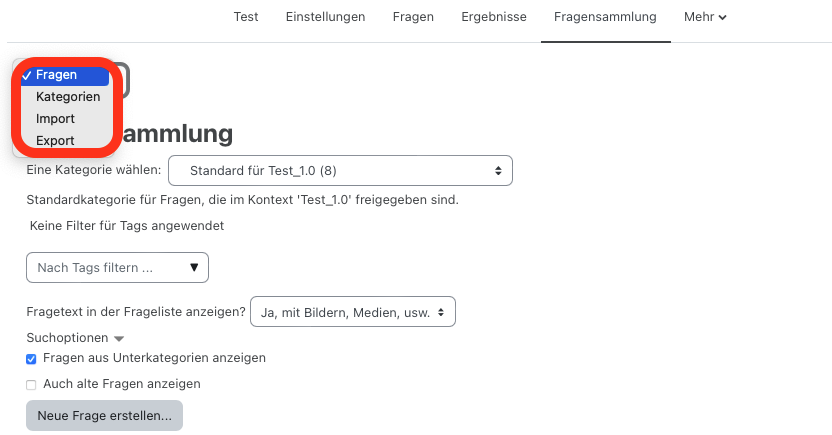Expand the 'Fragetext in der Frageliste anzeigen' selector

point(352,312)
